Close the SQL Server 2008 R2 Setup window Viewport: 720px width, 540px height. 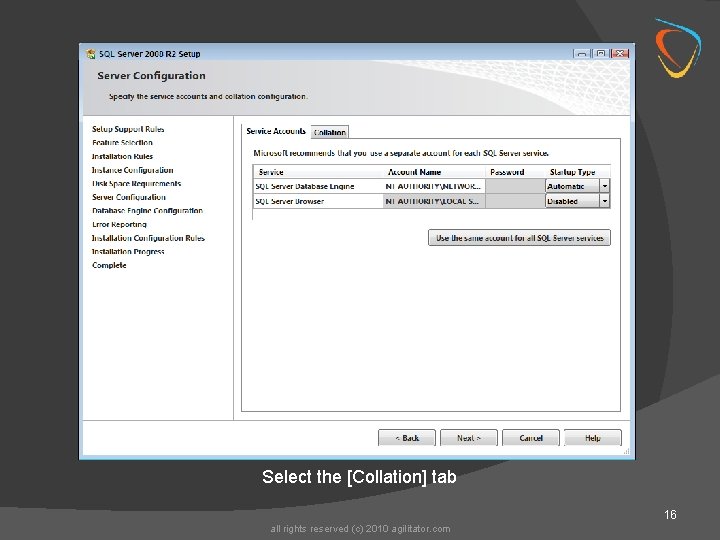tap(620, 54)
